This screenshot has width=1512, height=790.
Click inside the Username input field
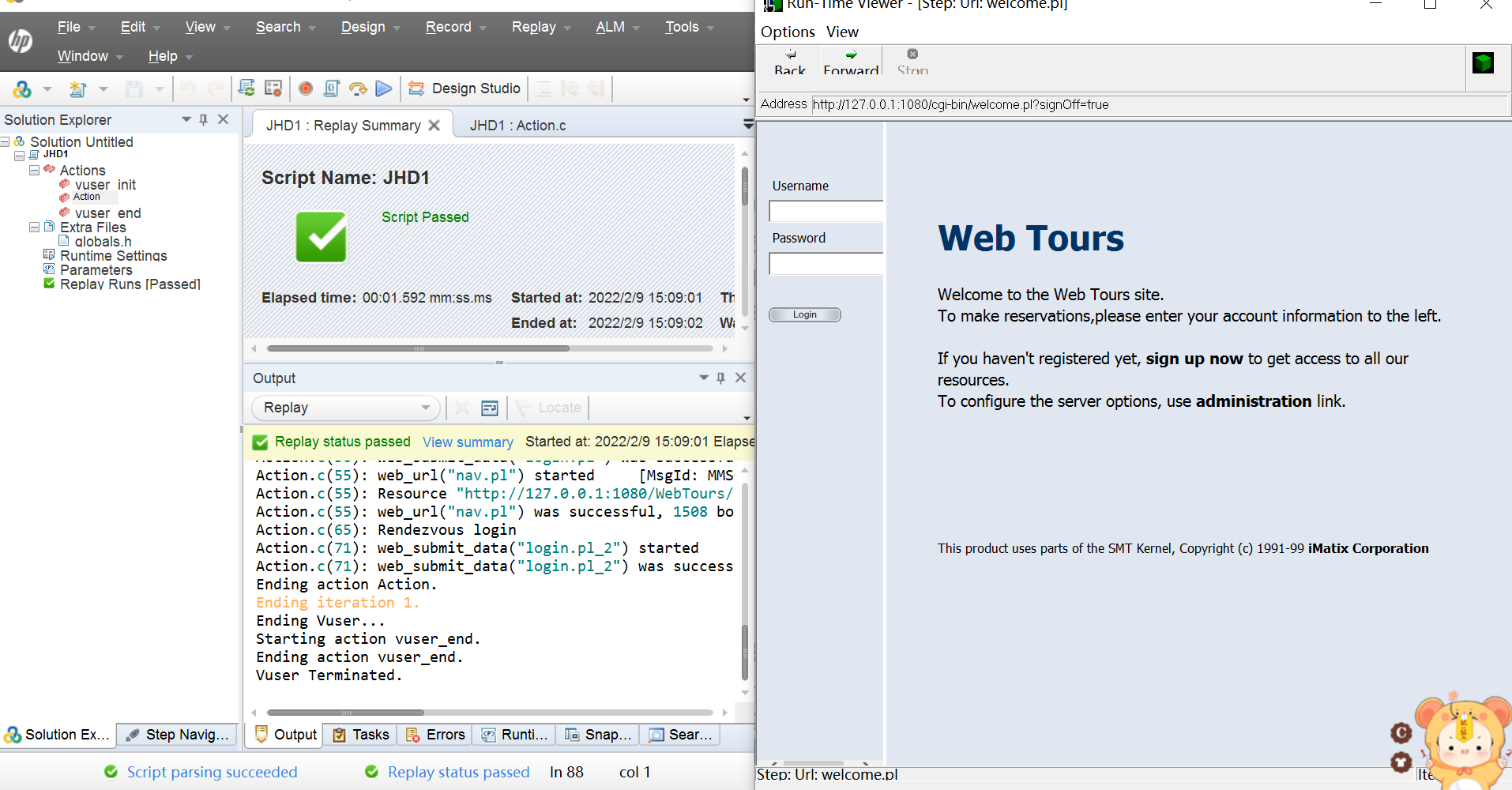pos(825,211)
